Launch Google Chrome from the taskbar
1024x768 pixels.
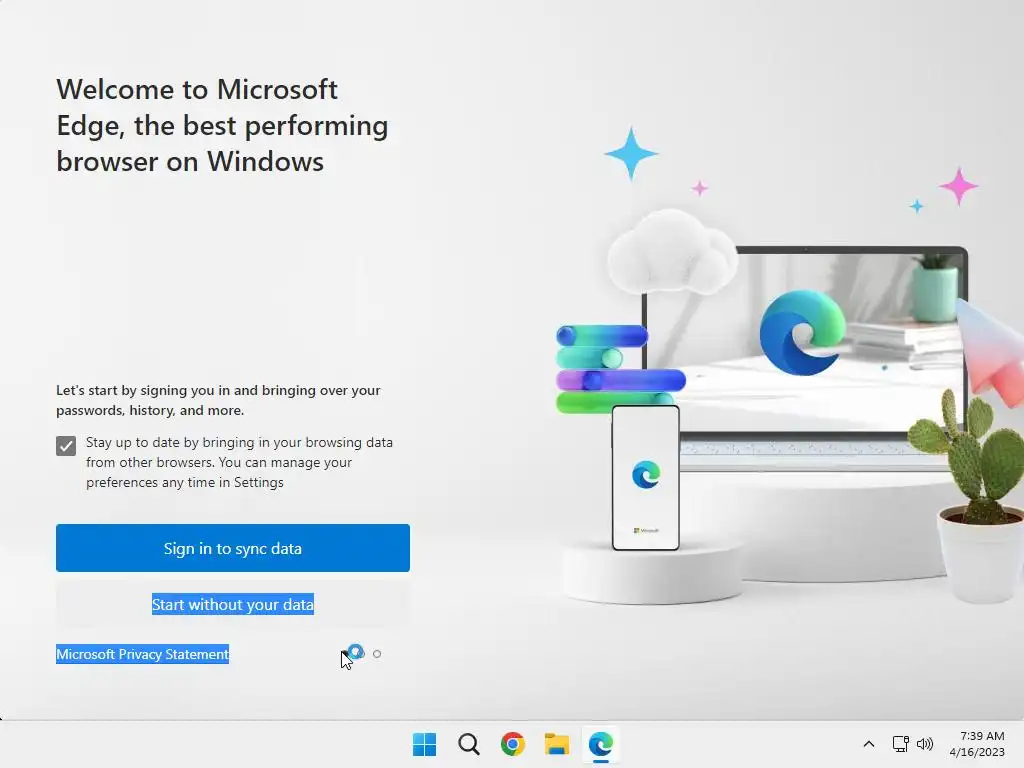(x=513, y=744)
